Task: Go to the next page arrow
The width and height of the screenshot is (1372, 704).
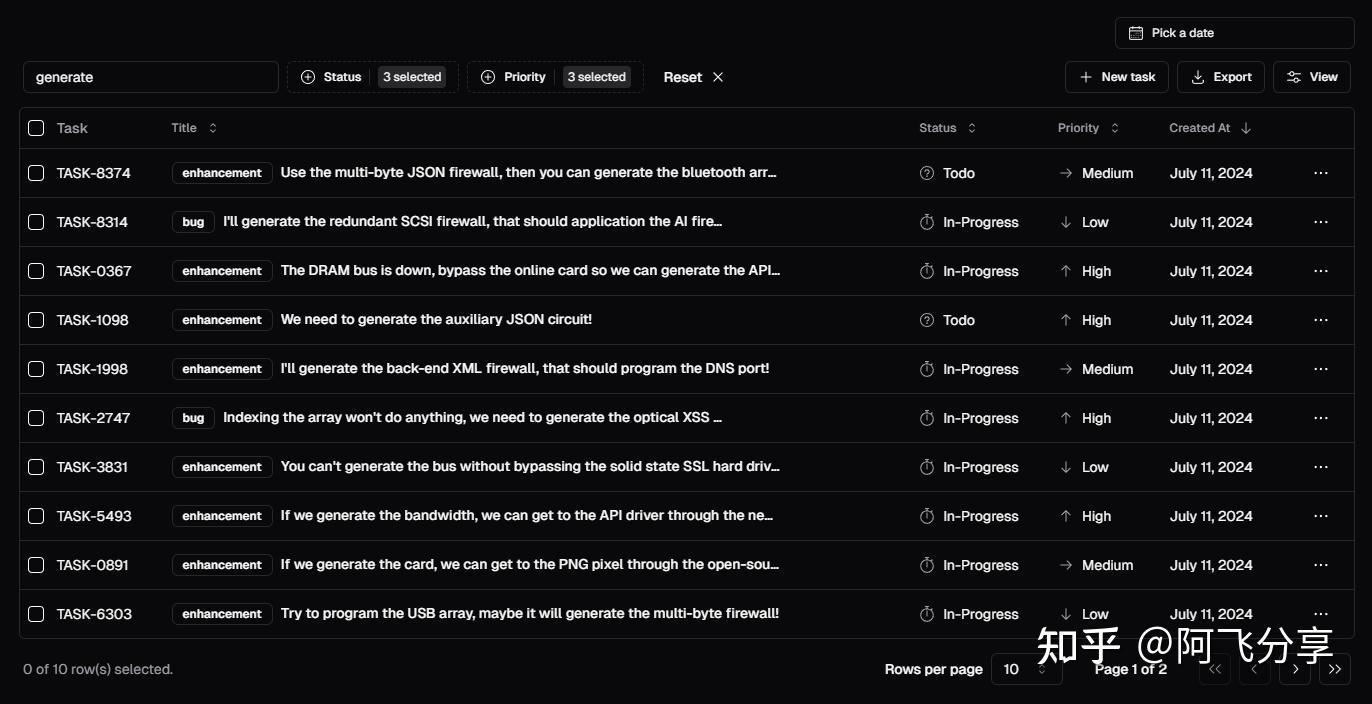Action: [1295, 669]
